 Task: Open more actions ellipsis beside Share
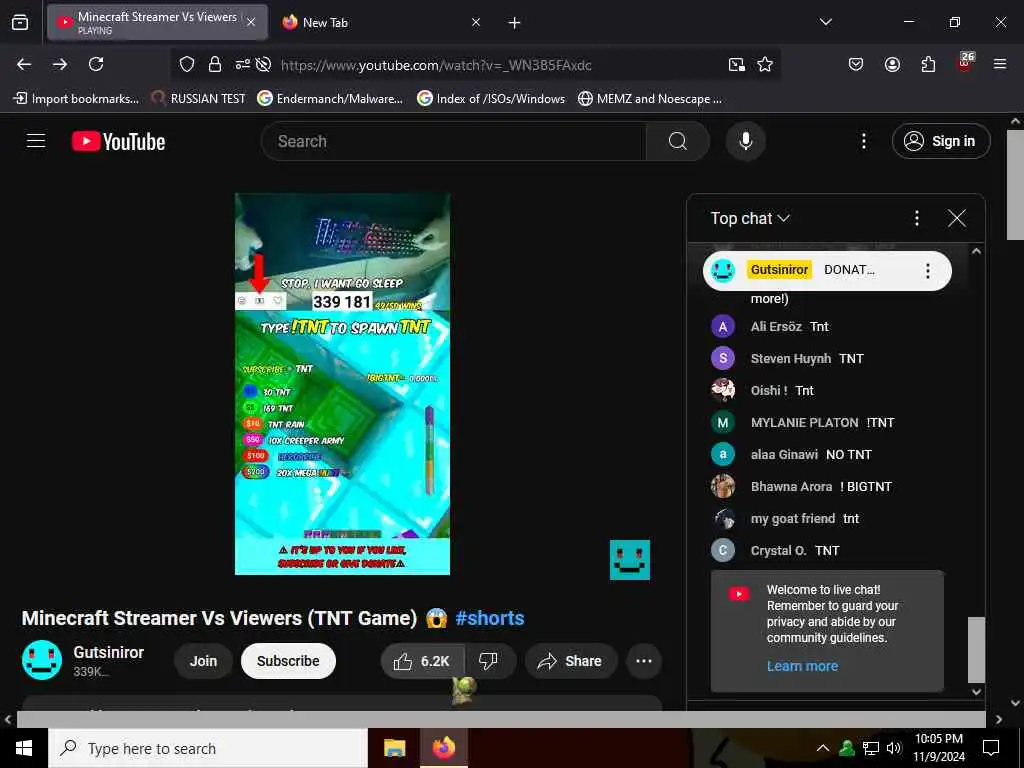point(644,661)
